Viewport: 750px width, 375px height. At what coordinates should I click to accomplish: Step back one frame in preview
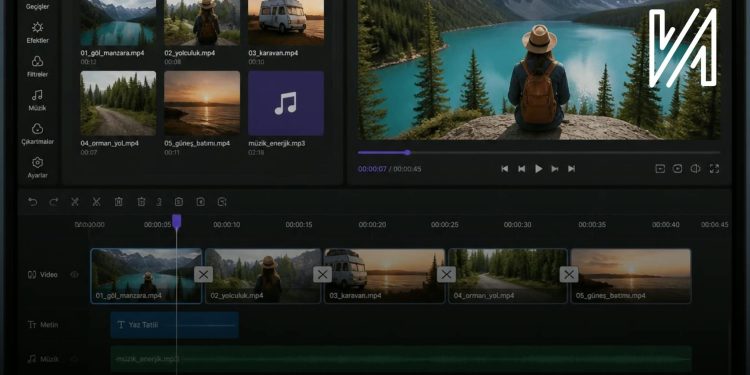coord(521,169)
